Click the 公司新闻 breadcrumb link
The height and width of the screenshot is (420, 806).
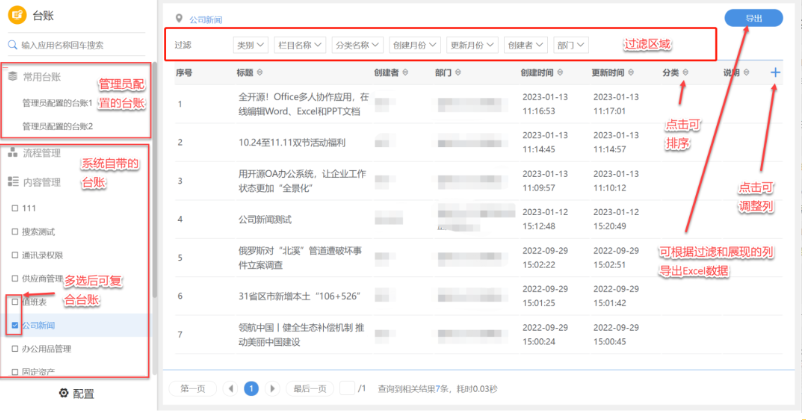coord(206,20)
